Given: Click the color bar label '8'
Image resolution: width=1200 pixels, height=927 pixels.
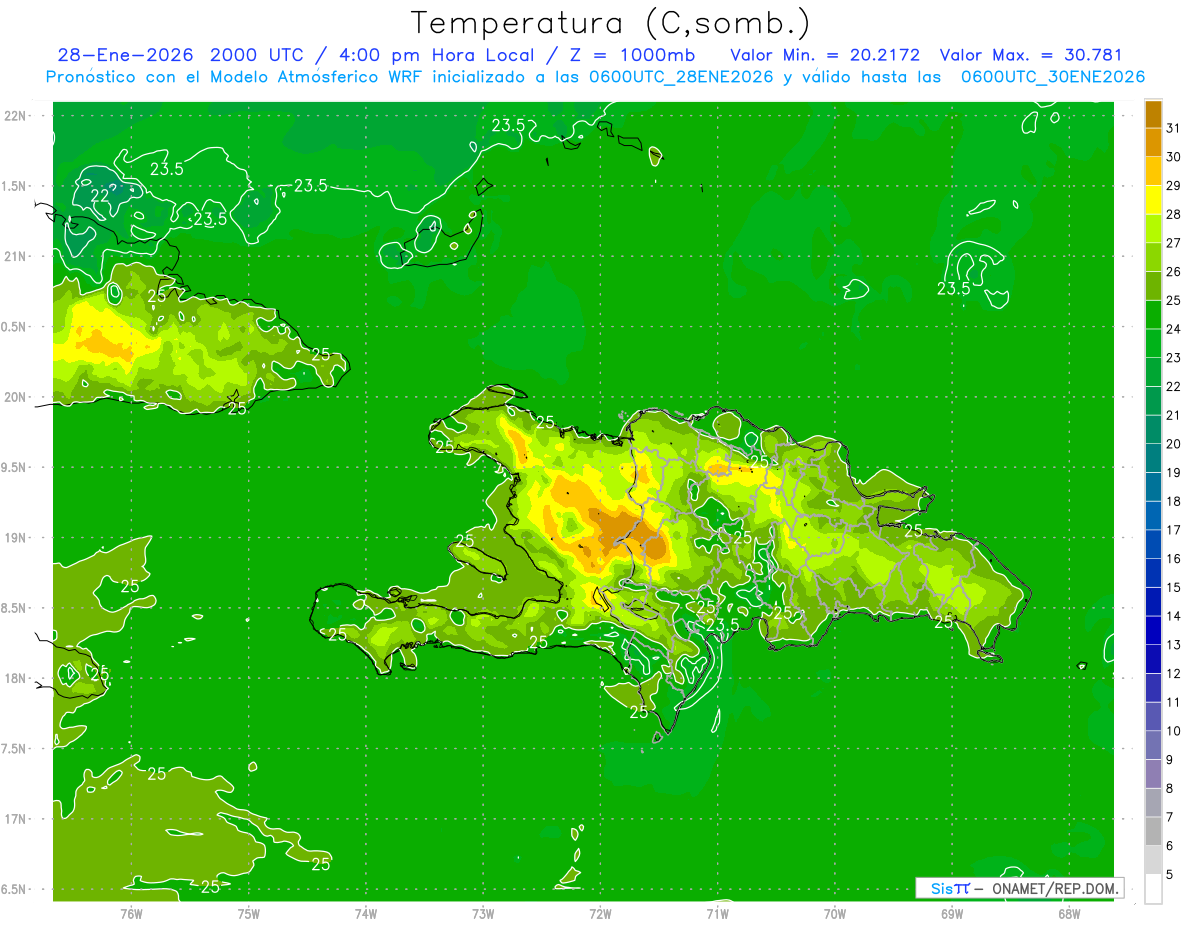Looking at the screenshot, I should 1170,789.
